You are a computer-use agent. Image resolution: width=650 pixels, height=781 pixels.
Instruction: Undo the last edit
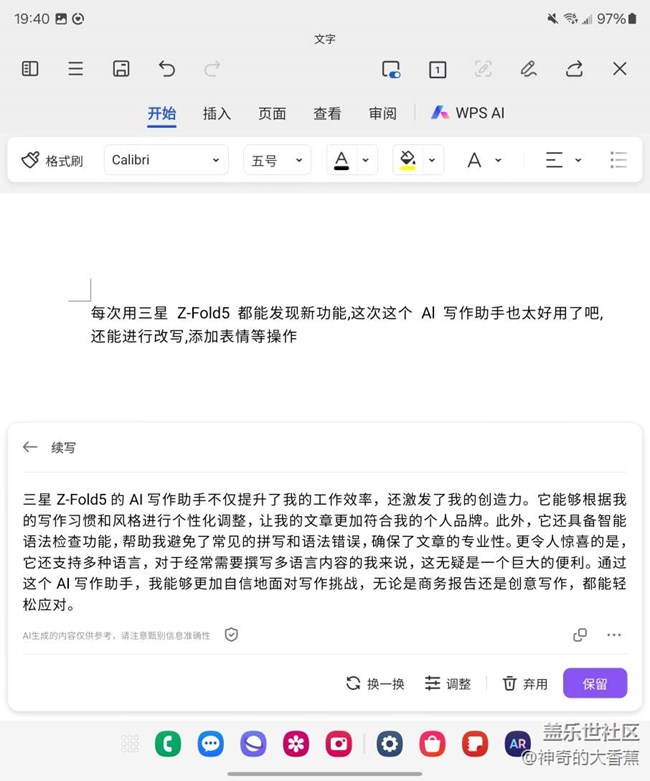coord(167,69)
